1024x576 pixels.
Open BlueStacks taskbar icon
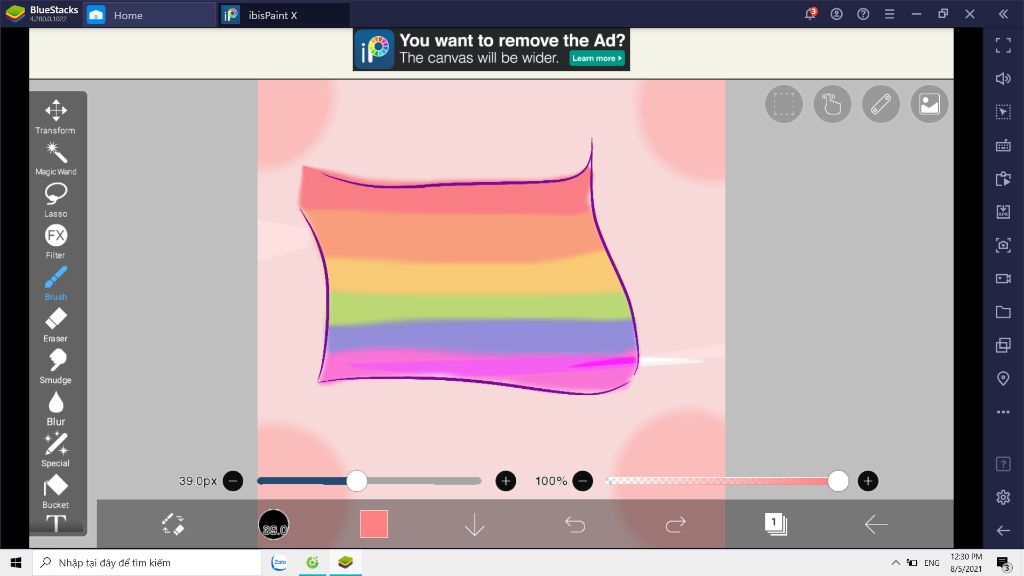[x=345, y=562]
